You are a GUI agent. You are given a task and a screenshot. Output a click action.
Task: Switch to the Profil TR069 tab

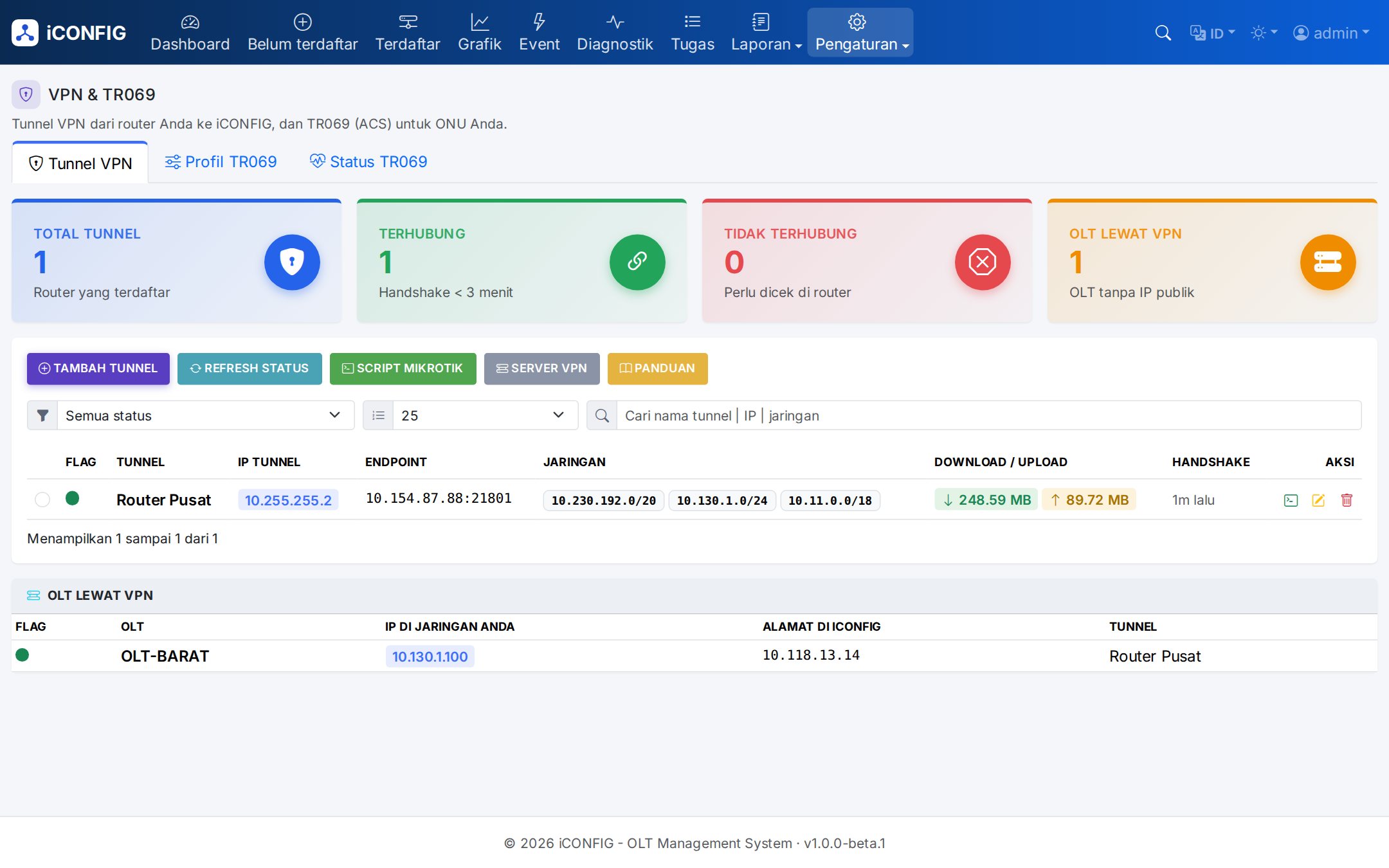(x=221, y=161)
